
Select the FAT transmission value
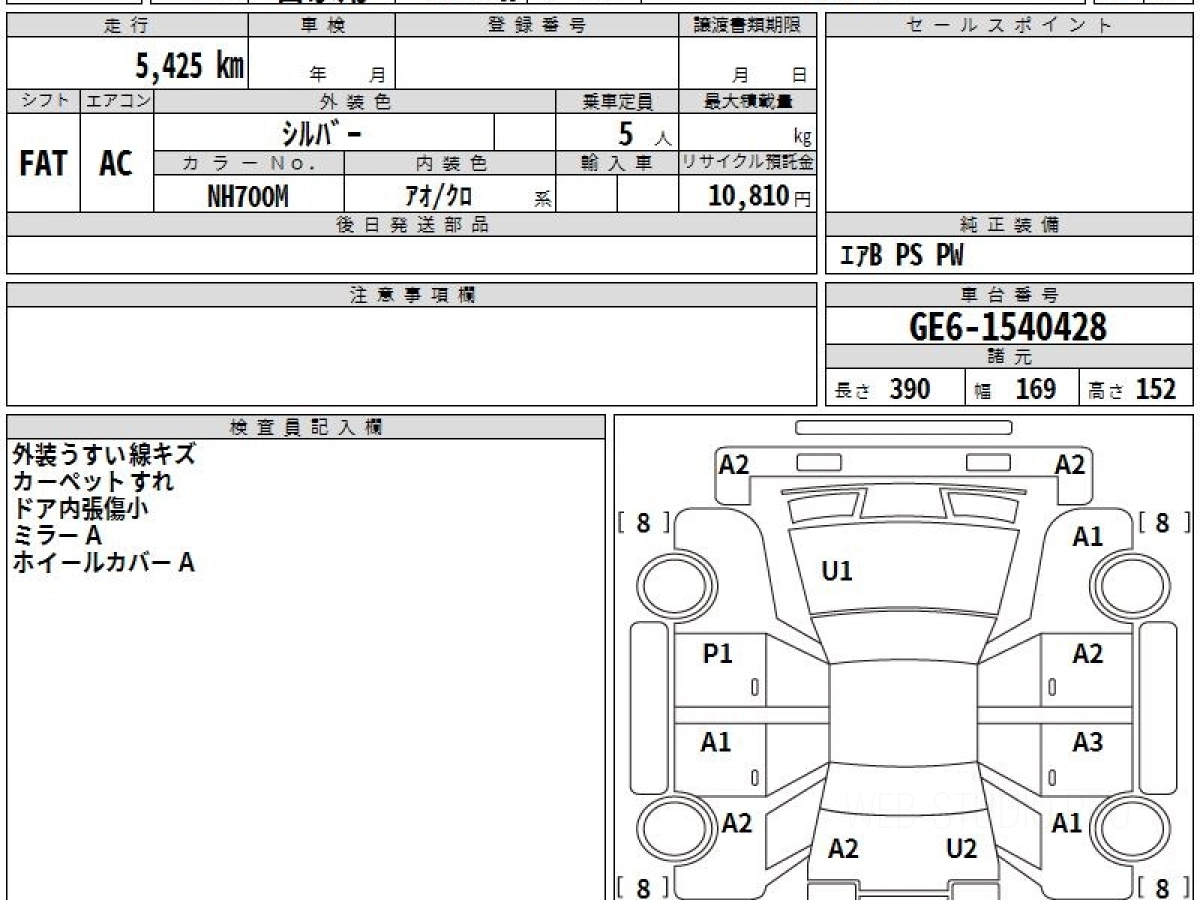43,164
